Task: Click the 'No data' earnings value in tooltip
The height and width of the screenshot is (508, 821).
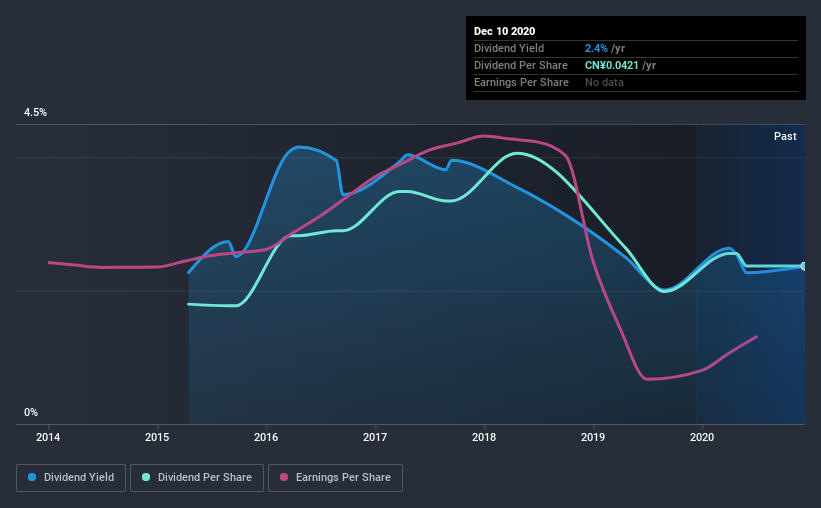Action: point(604,82)
